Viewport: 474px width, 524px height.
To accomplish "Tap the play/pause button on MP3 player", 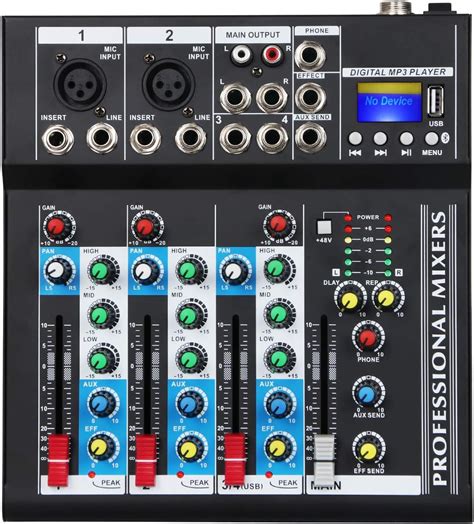I will point(406,138).
